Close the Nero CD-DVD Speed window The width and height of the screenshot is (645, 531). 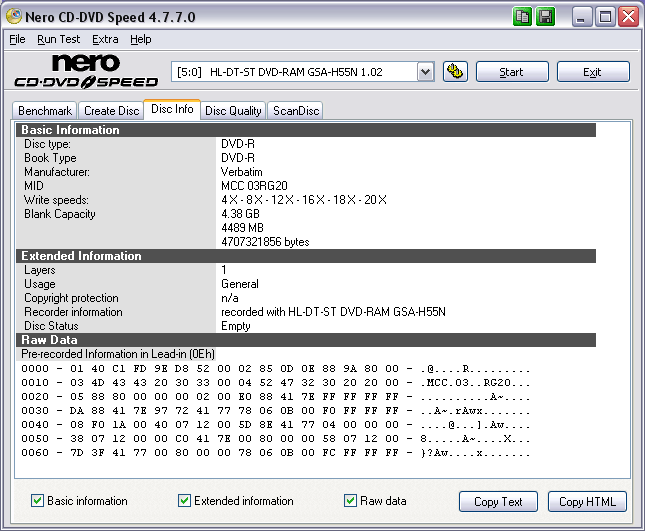tap(629, 17)
